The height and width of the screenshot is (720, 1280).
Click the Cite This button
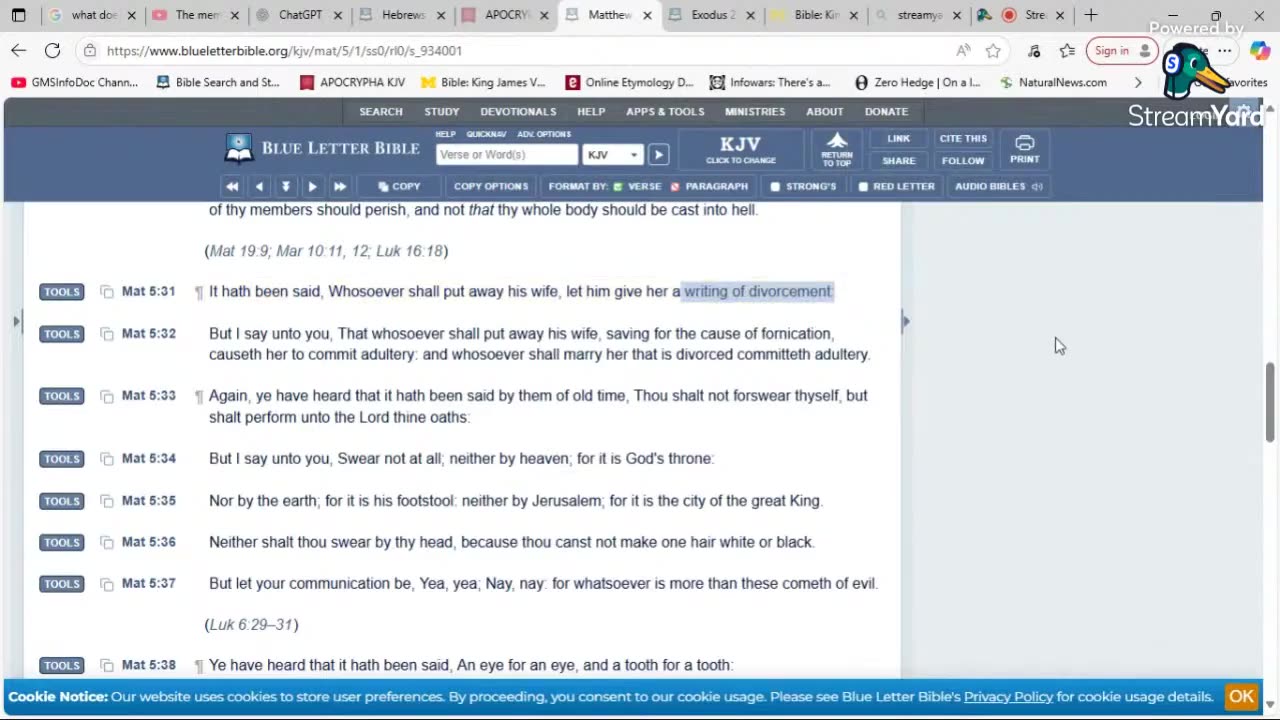(x=963, y=139)
